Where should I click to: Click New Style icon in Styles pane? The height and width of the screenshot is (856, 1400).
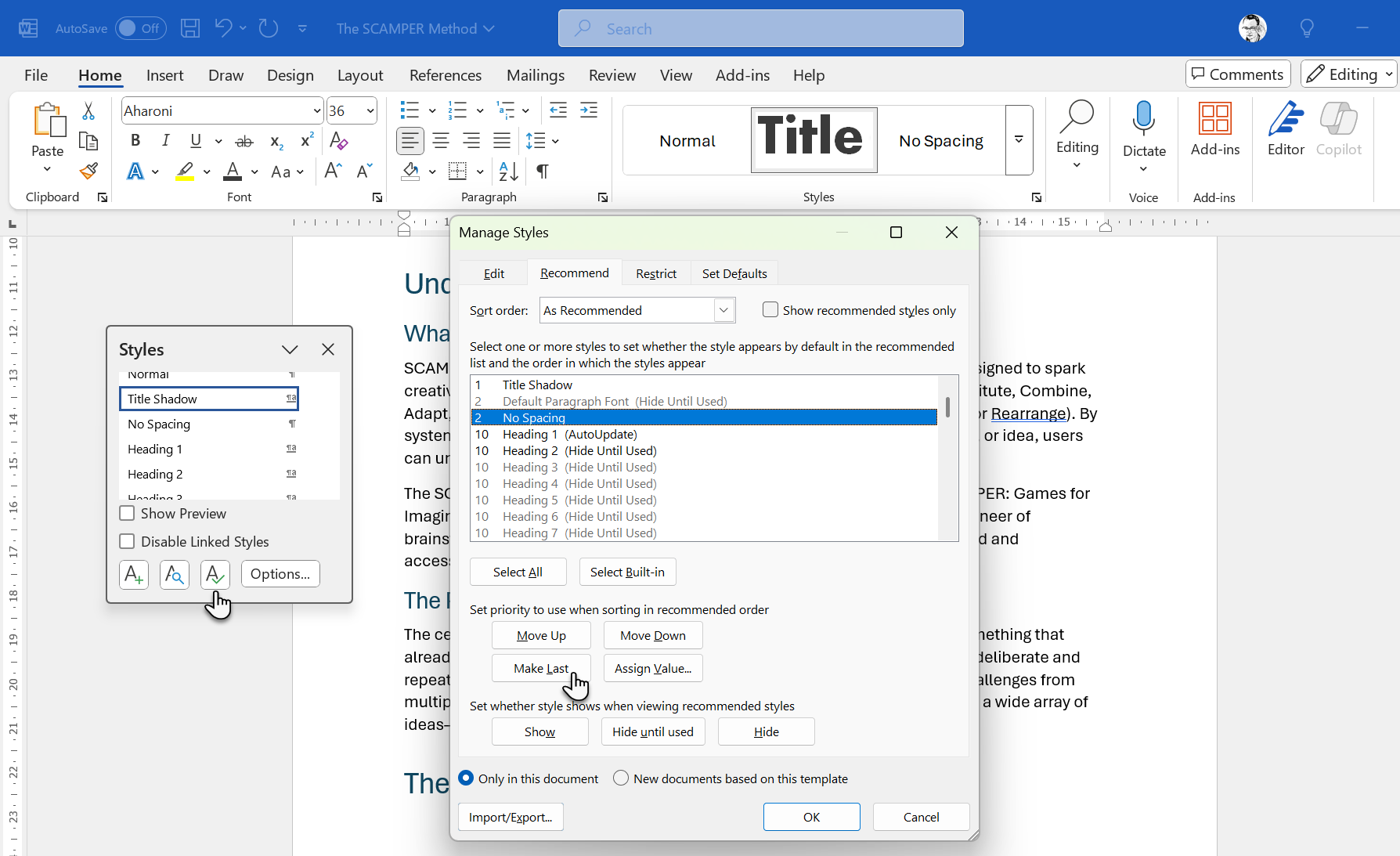[134, 574]
